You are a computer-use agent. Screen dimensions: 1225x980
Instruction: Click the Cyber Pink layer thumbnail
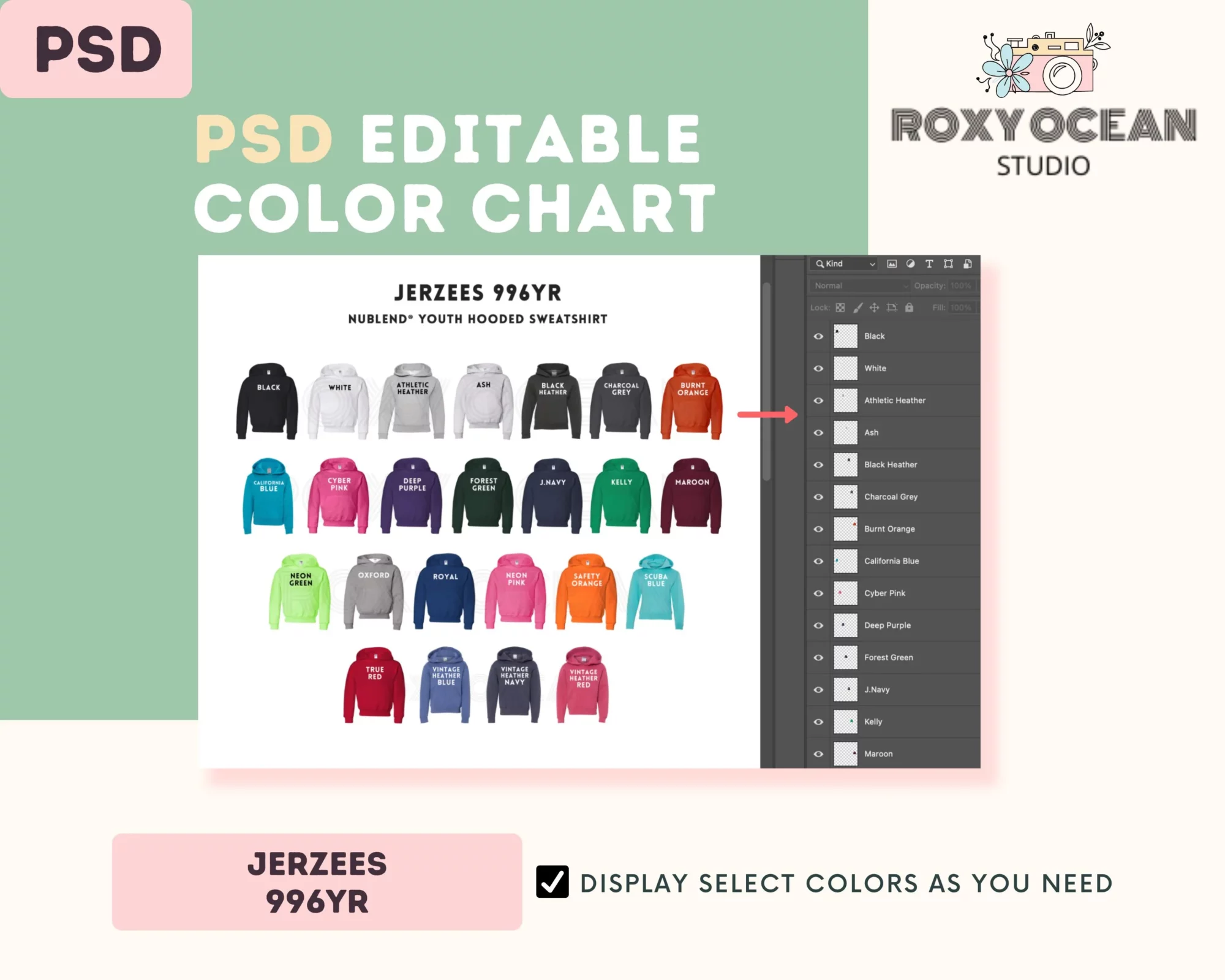pos(845,593)
